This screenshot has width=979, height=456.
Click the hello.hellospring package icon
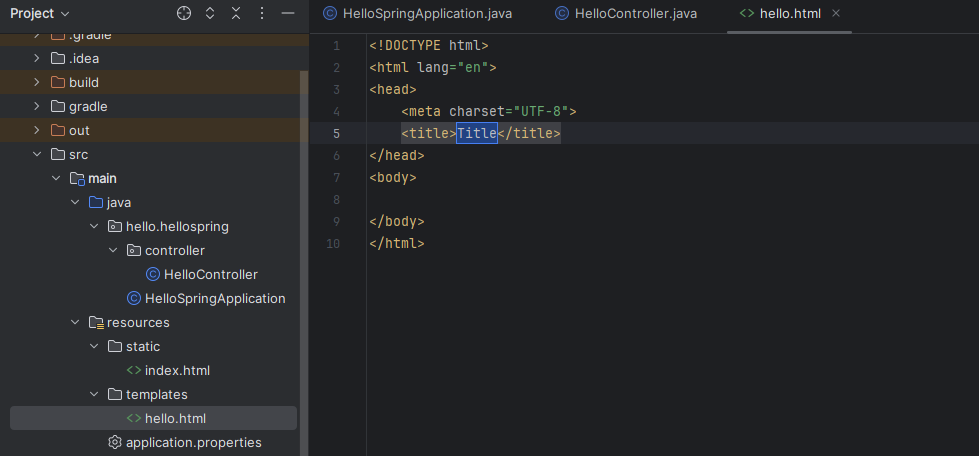tap(116, 226)
